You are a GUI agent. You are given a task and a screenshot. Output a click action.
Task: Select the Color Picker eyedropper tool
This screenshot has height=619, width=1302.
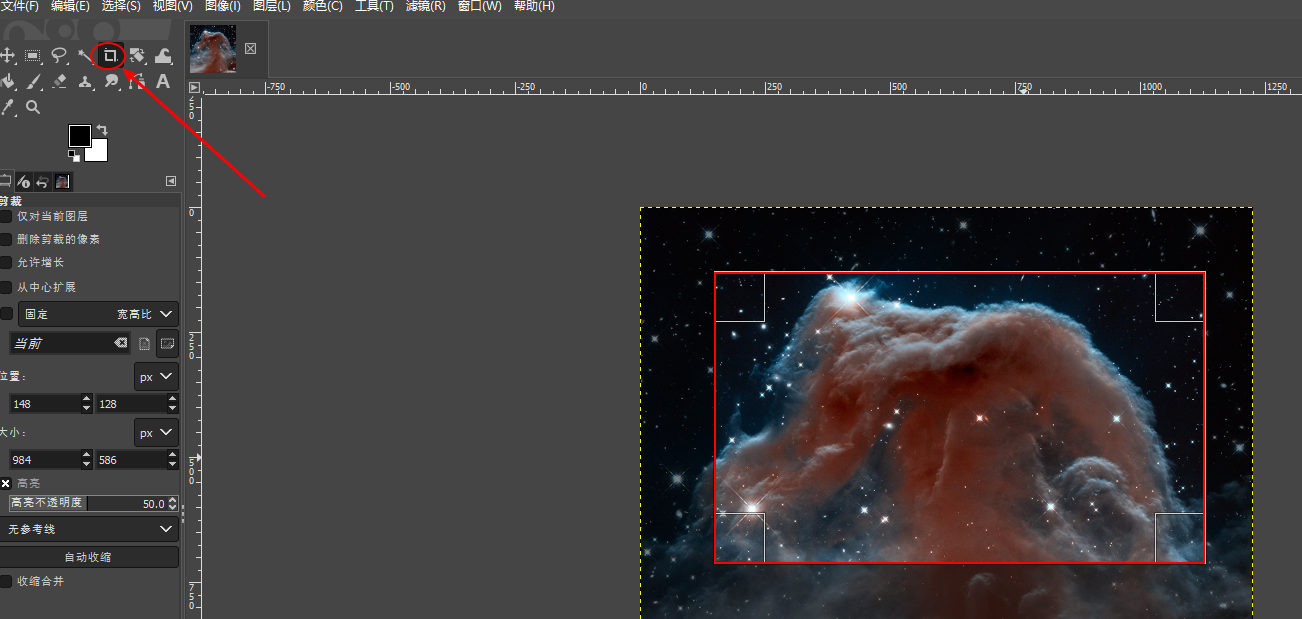[8, 107]
